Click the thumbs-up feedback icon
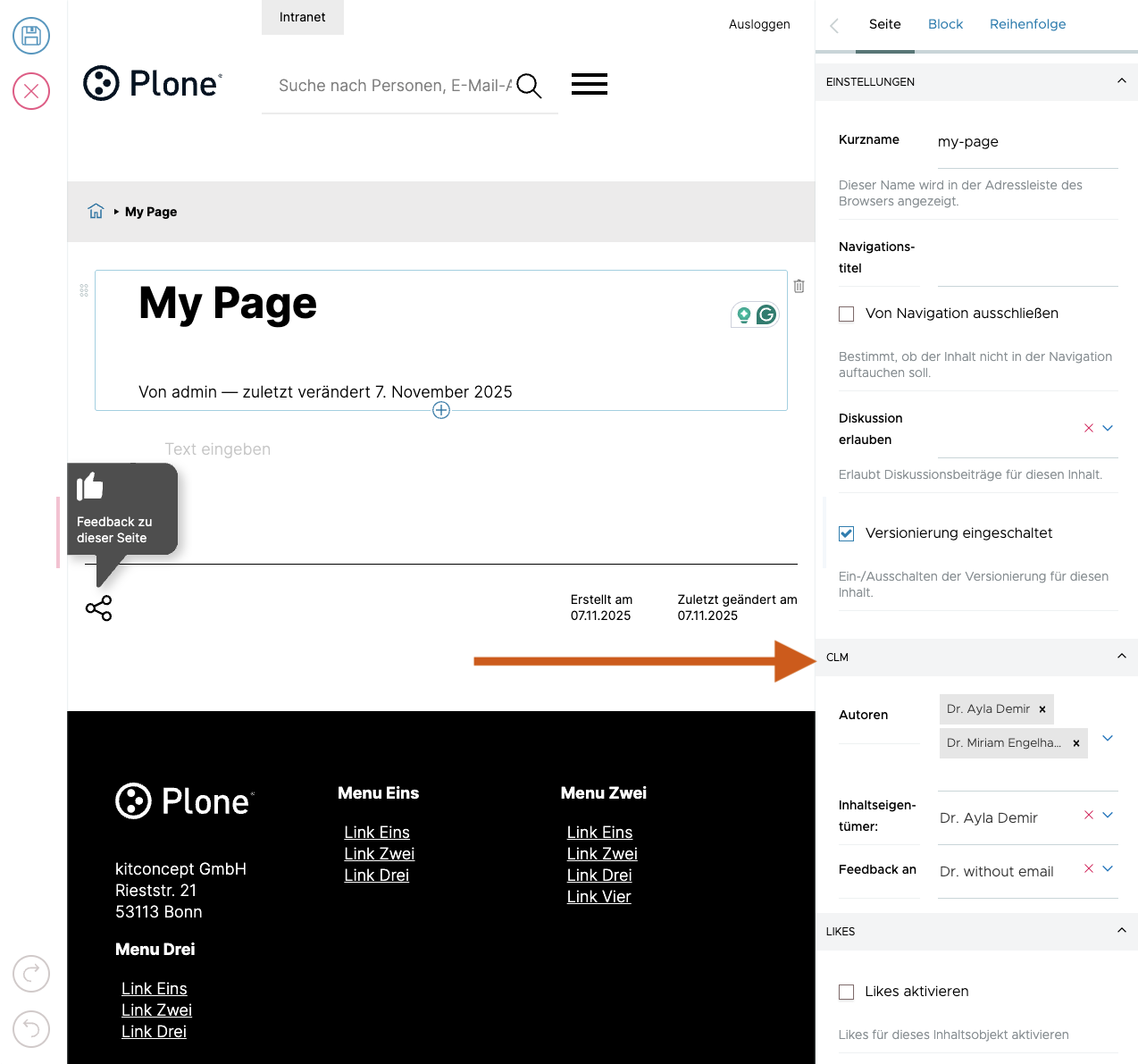This screenshot has width=1138, height=1064. tap(89, 486)
